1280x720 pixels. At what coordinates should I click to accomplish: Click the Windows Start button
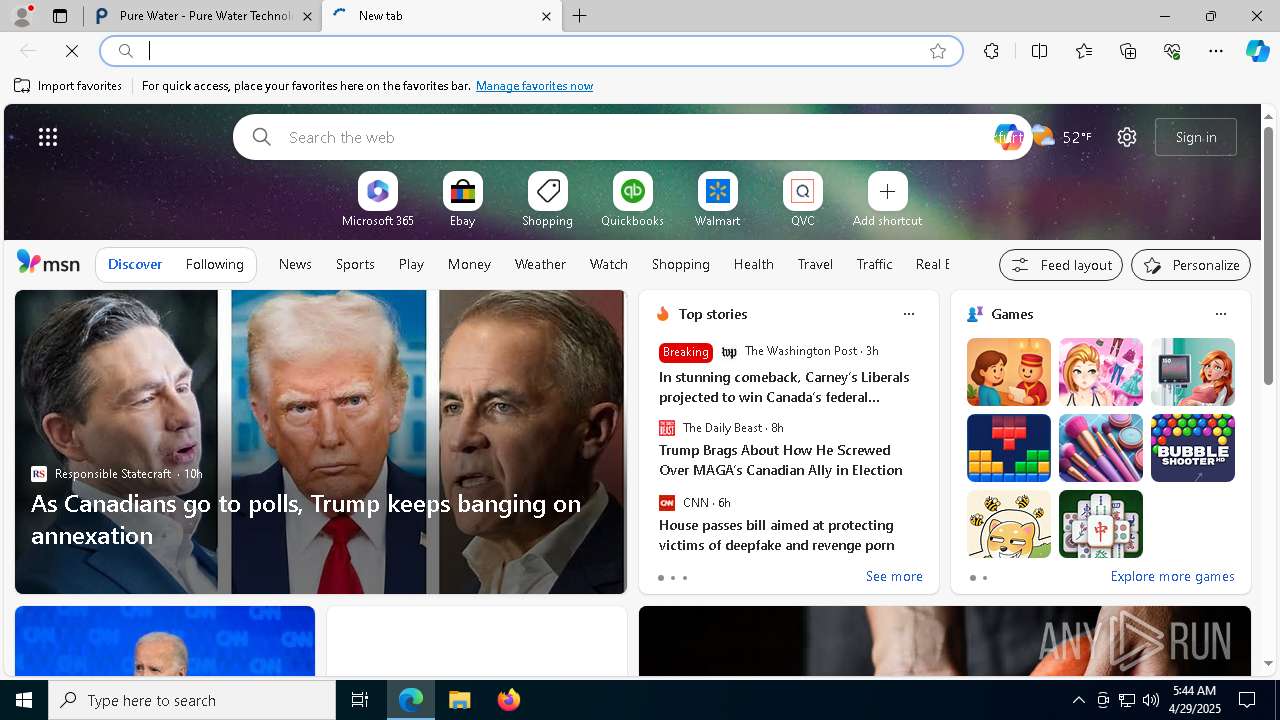(x=24, y=700)
